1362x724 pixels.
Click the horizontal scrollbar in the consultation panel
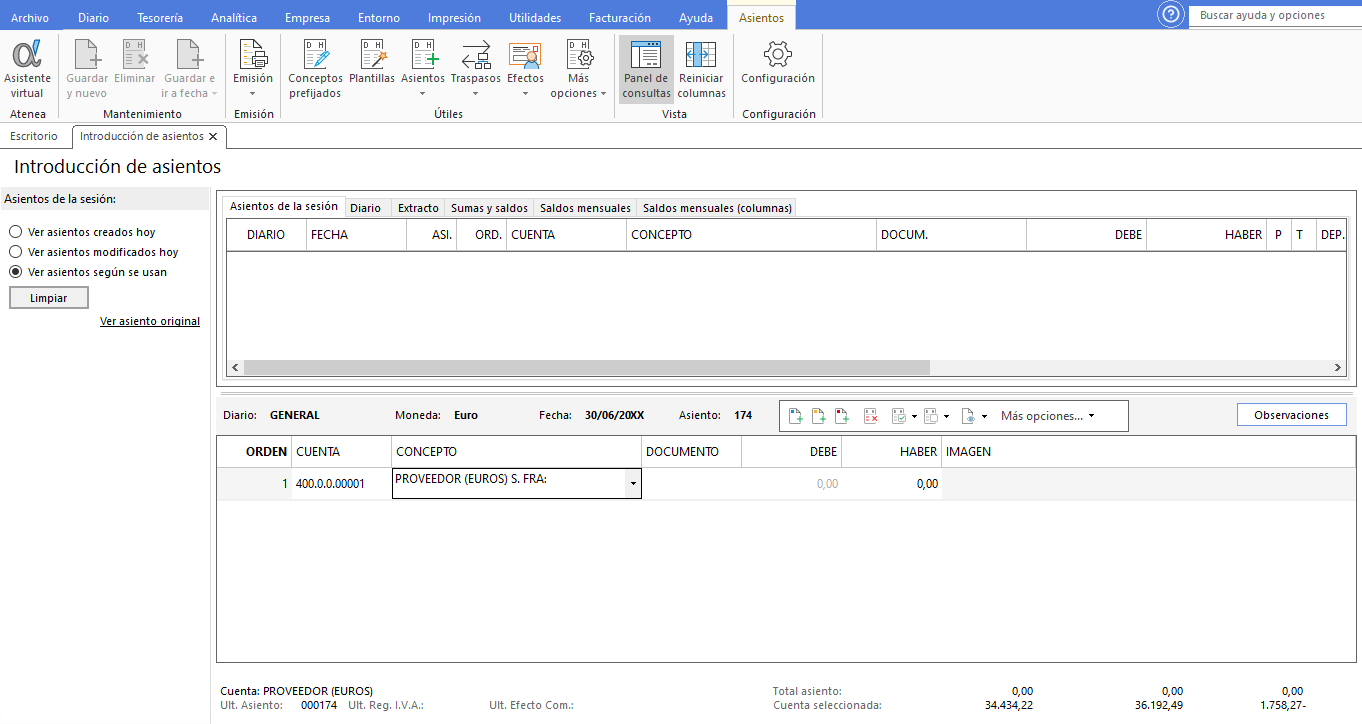pyautogui.click(x=586, y=368)
